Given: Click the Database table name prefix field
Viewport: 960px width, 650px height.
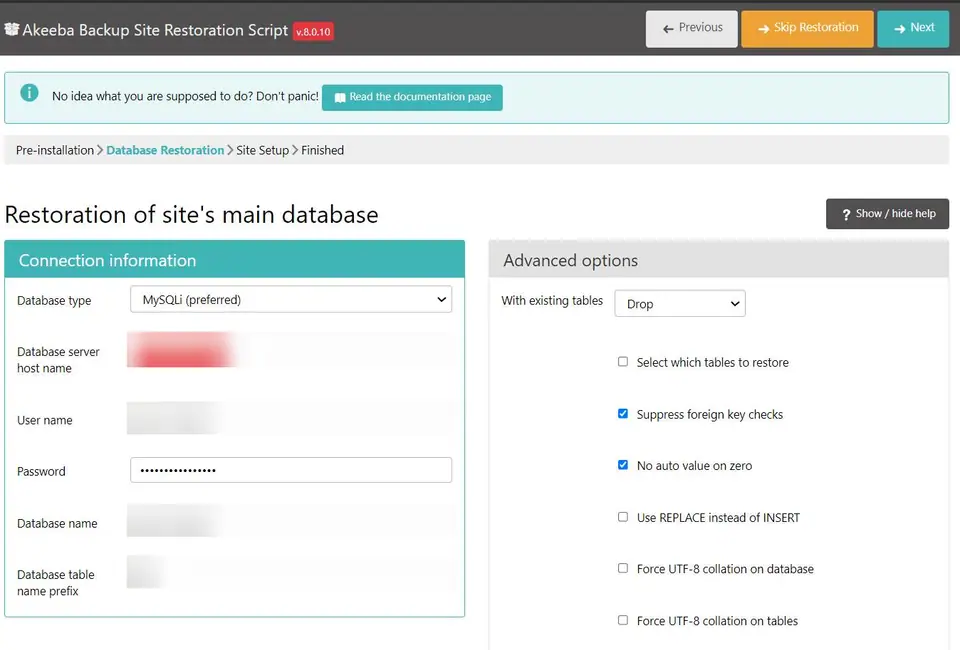Looking at the screenshot, I should (x=291, y=572).
